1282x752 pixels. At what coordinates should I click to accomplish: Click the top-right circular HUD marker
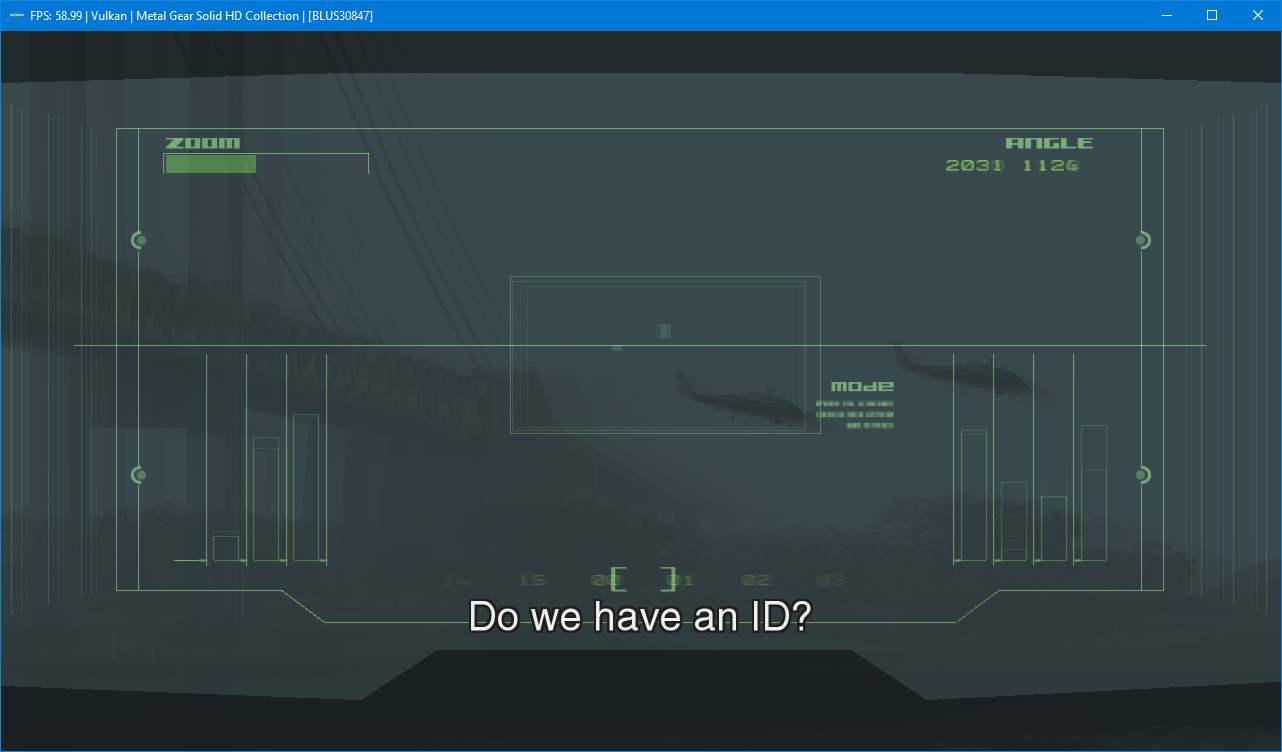coord(1143,240)
